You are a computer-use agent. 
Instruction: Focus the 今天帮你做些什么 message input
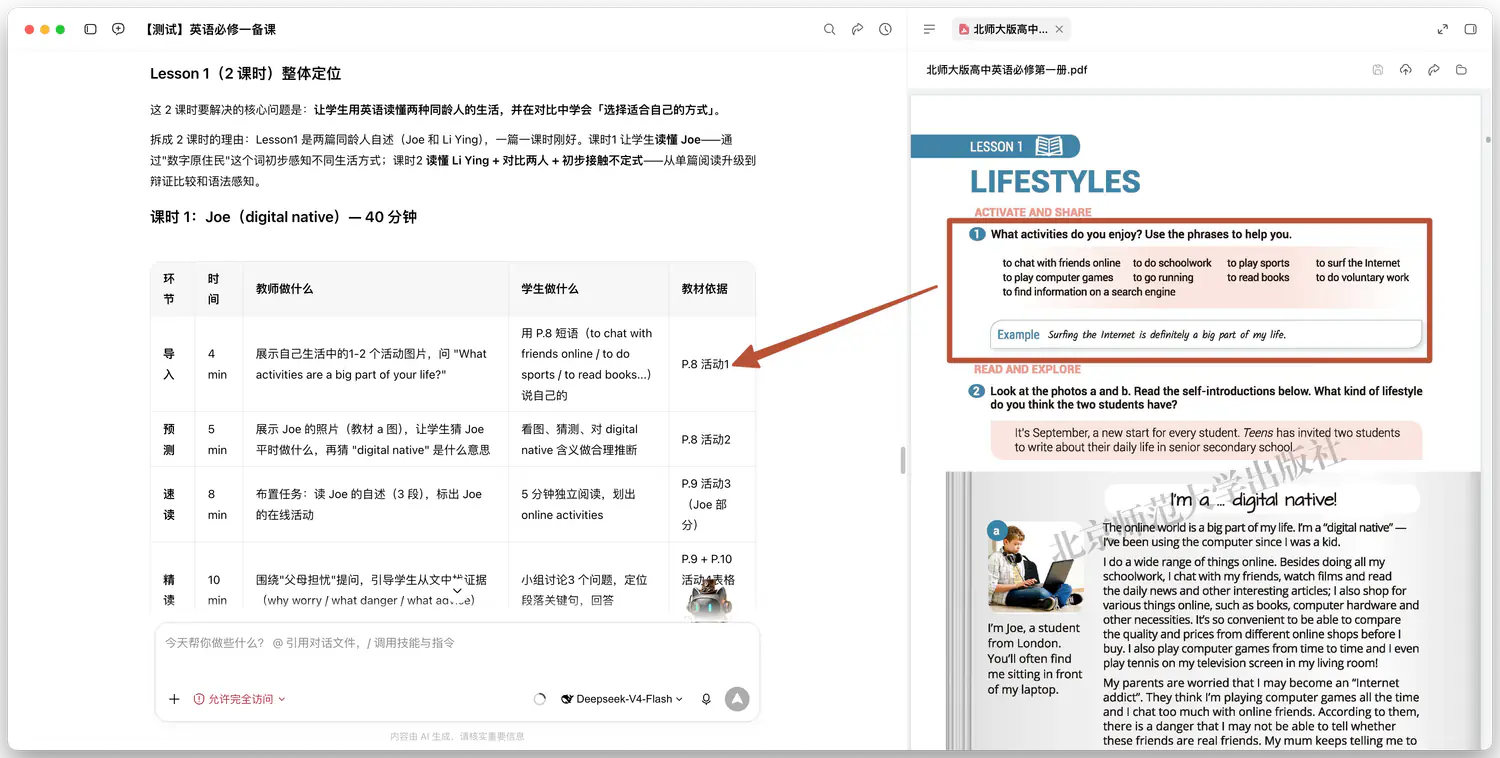457,643
